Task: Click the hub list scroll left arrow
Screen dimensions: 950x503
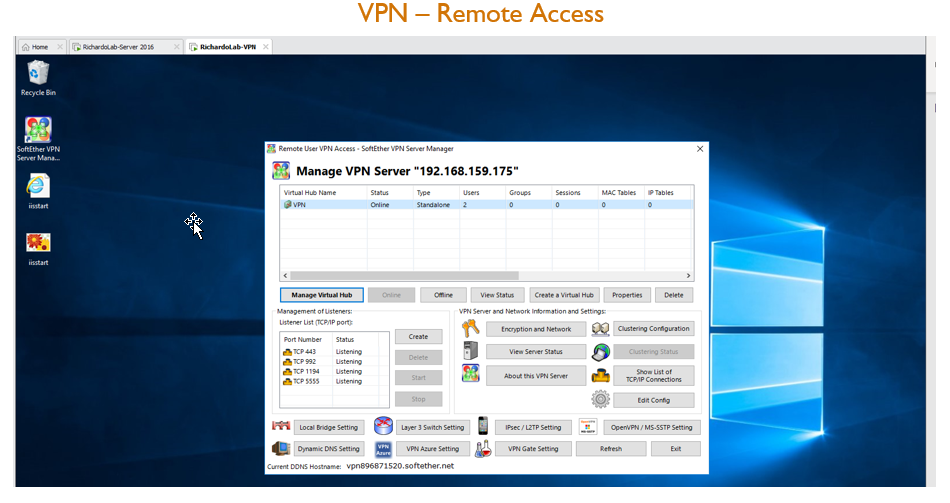Action: [x=285, y=275]
